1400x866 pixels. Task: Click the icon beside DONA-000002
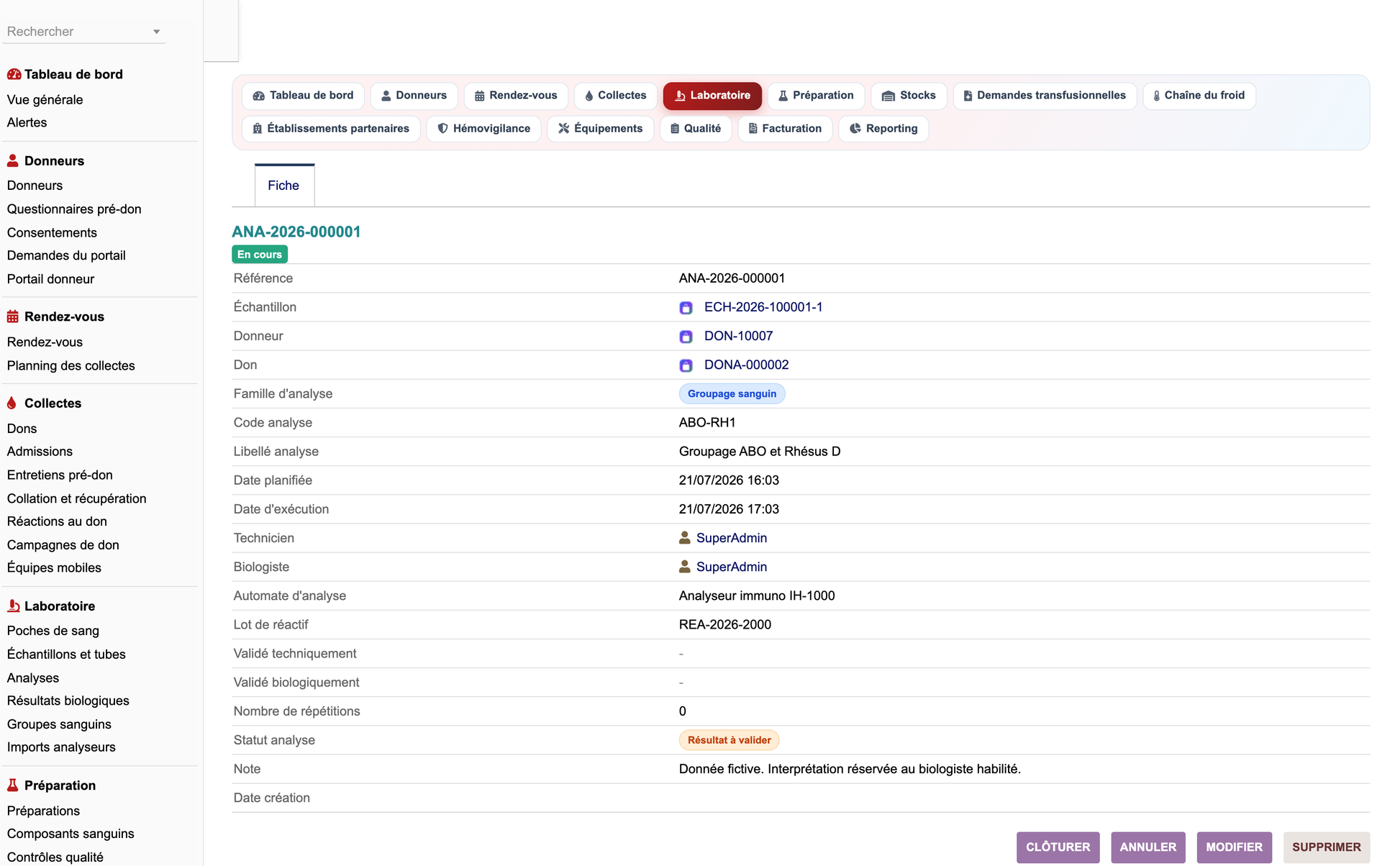(686, 365)
